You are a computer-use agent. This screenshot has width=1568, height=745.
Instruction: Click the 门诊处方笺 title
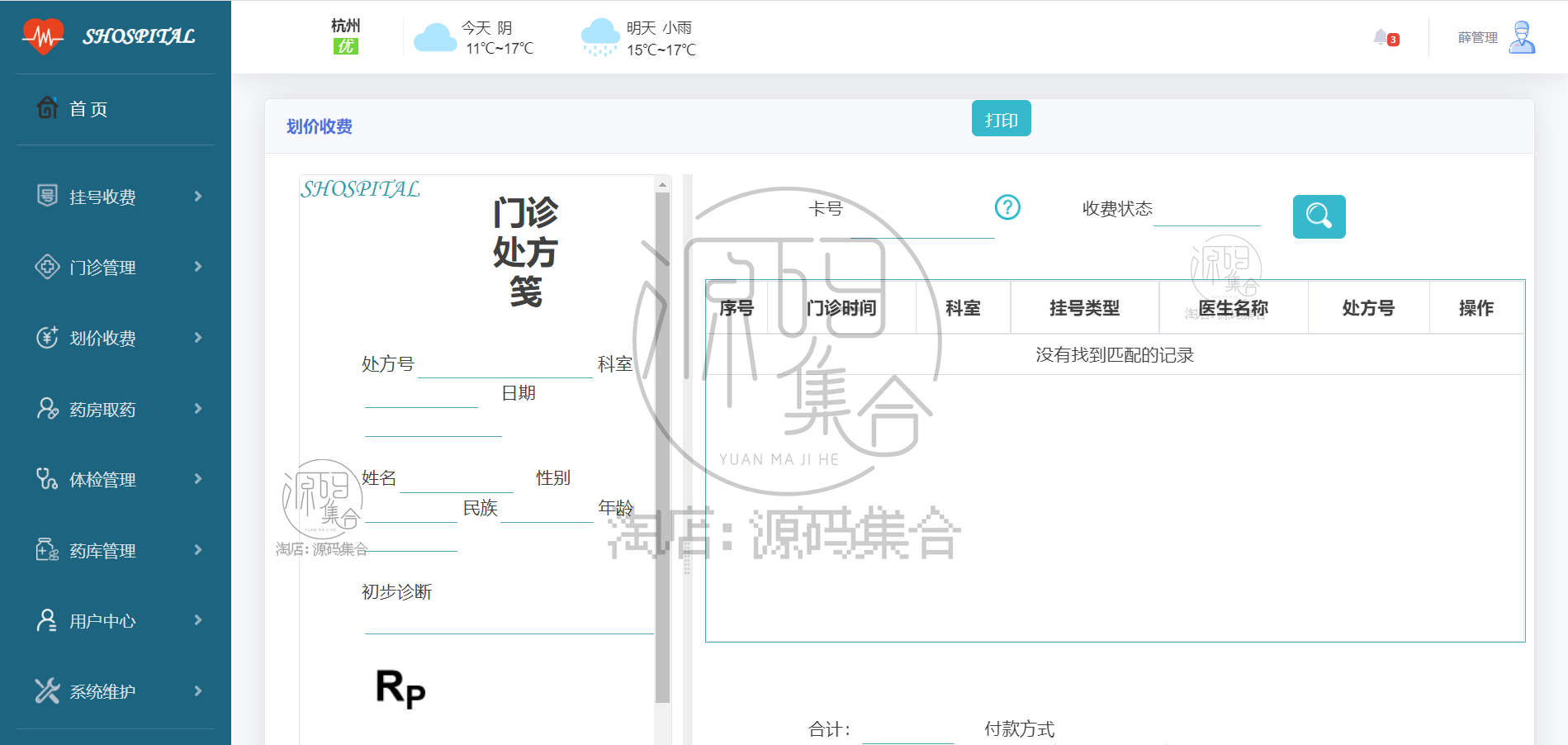tap(525, 252)
